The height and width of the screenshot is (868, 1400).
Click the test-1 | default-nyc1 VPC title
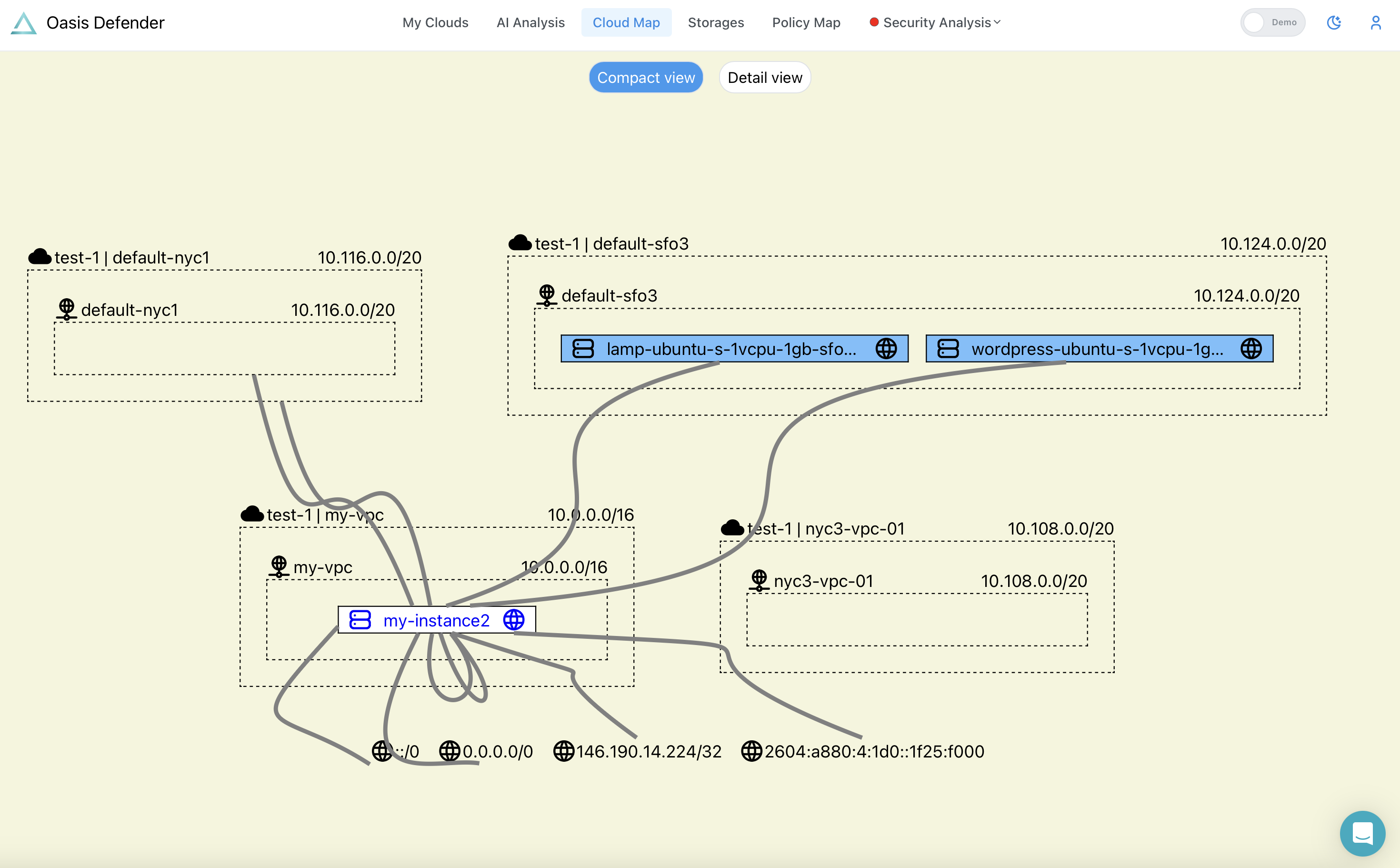pyautogui.click(x=132, y=258)
